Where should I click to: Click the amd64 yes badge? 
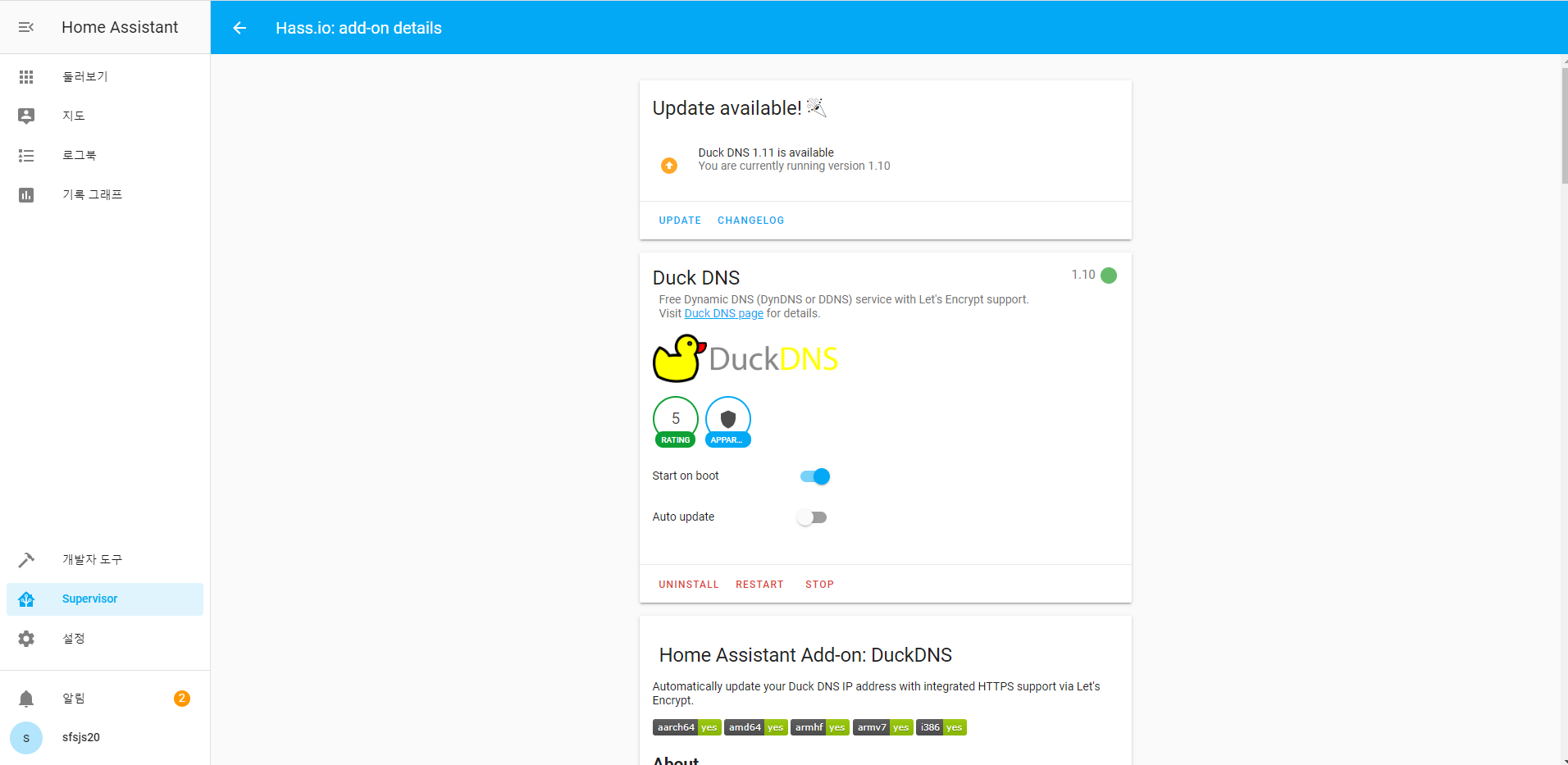[756, 727]
